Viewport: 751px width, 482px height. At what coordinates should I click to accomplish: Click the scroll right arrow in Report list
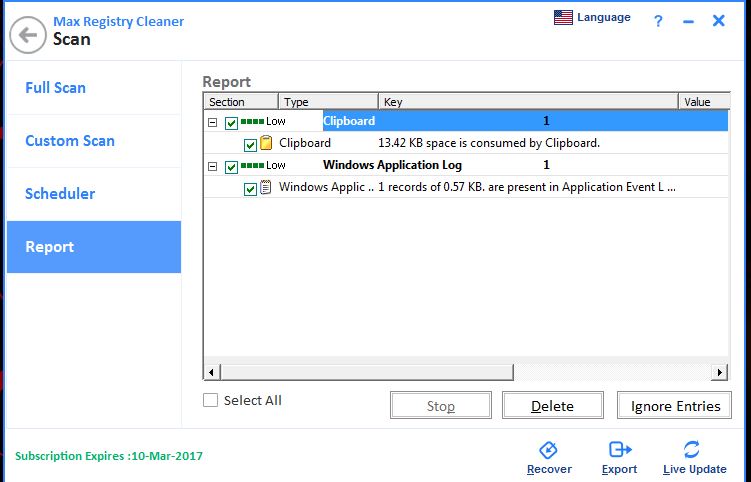(719, 372)
